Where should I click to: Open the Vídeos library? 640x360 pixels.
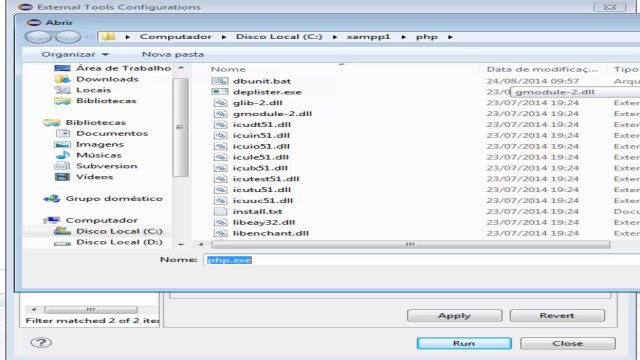click(x=94, y=177)
